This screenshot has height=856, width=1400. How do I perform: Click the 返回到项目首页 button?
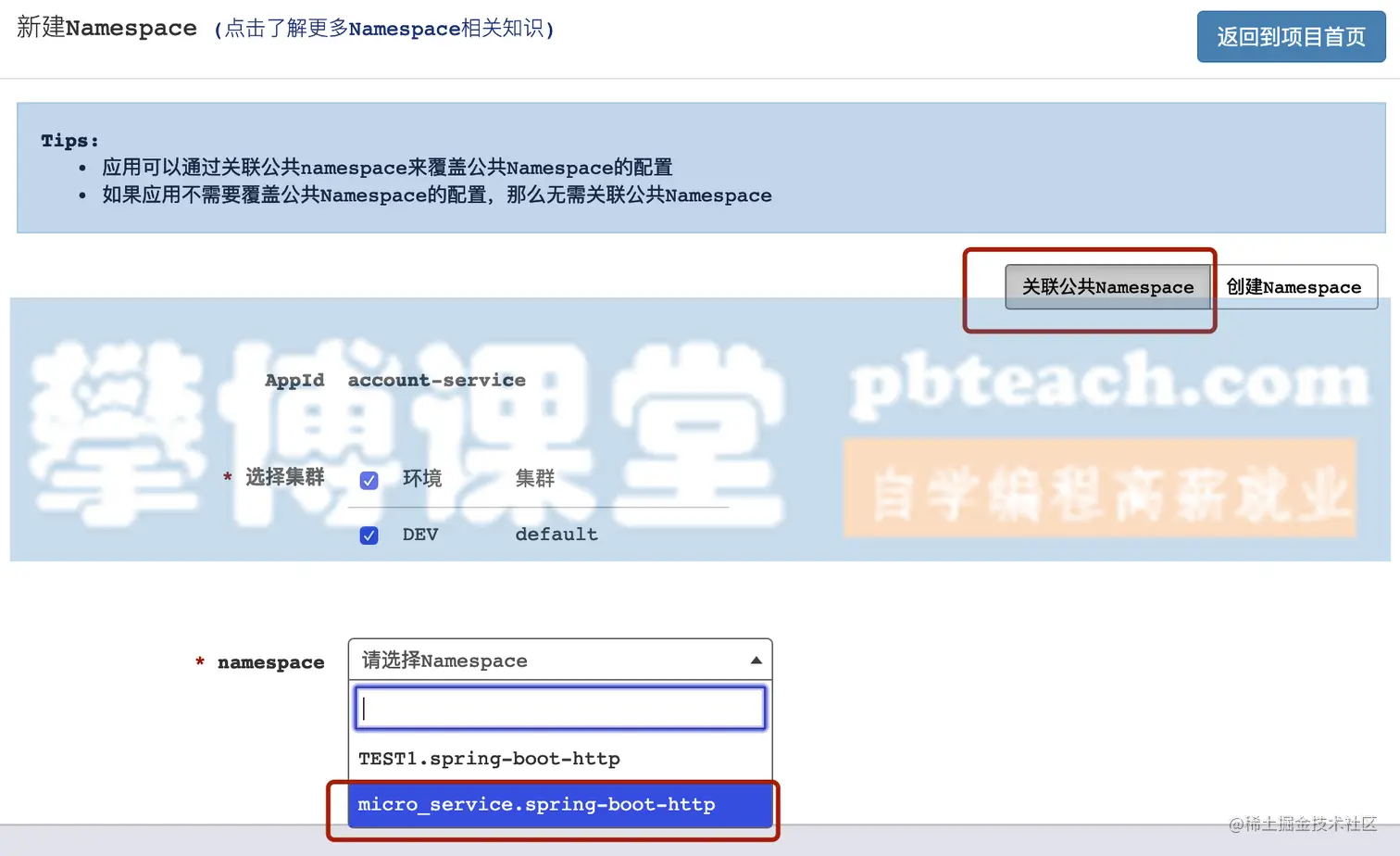pos(1291,37)
